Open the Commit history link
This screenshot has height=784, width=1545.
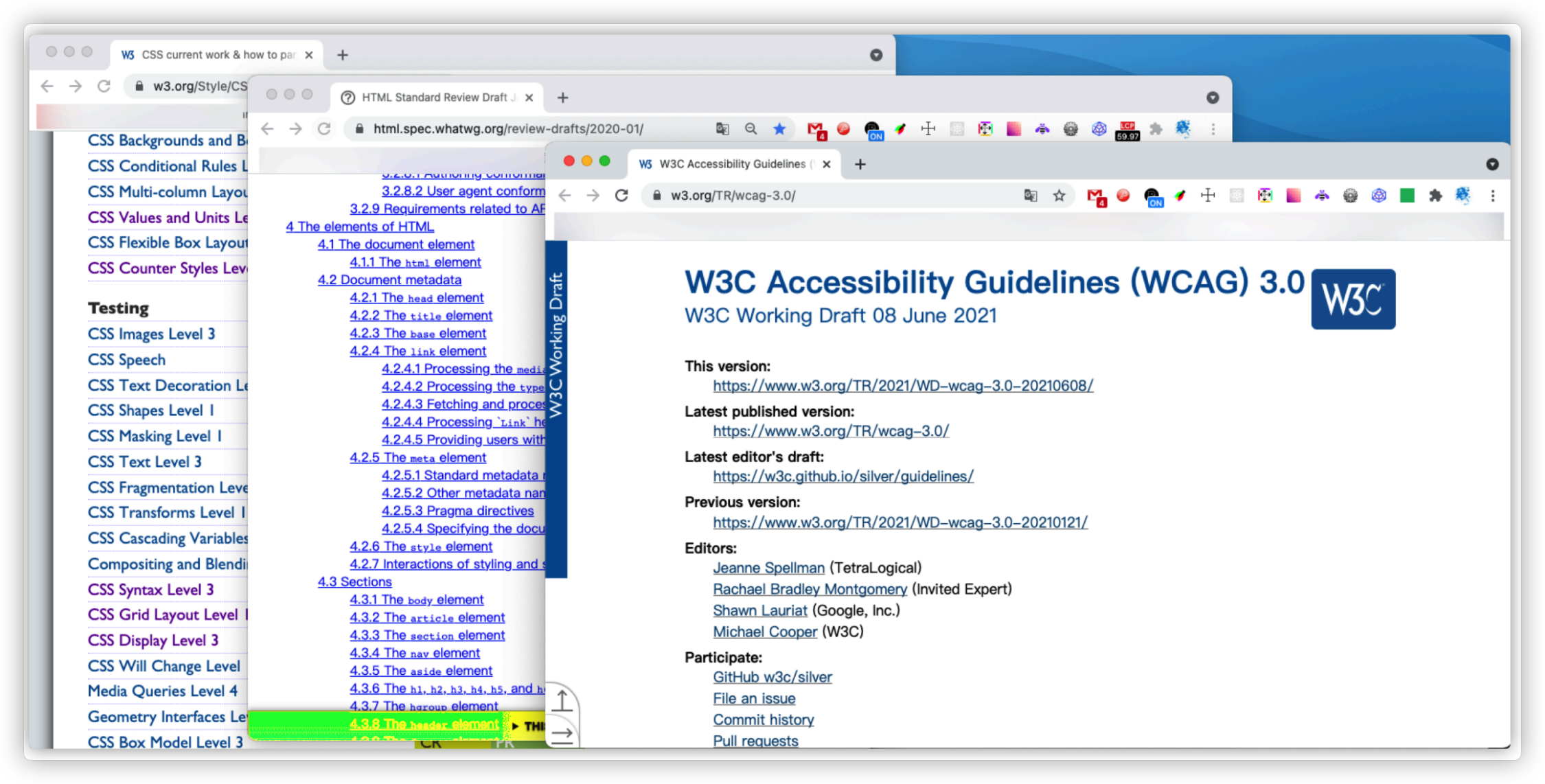[x=763, y=719]
